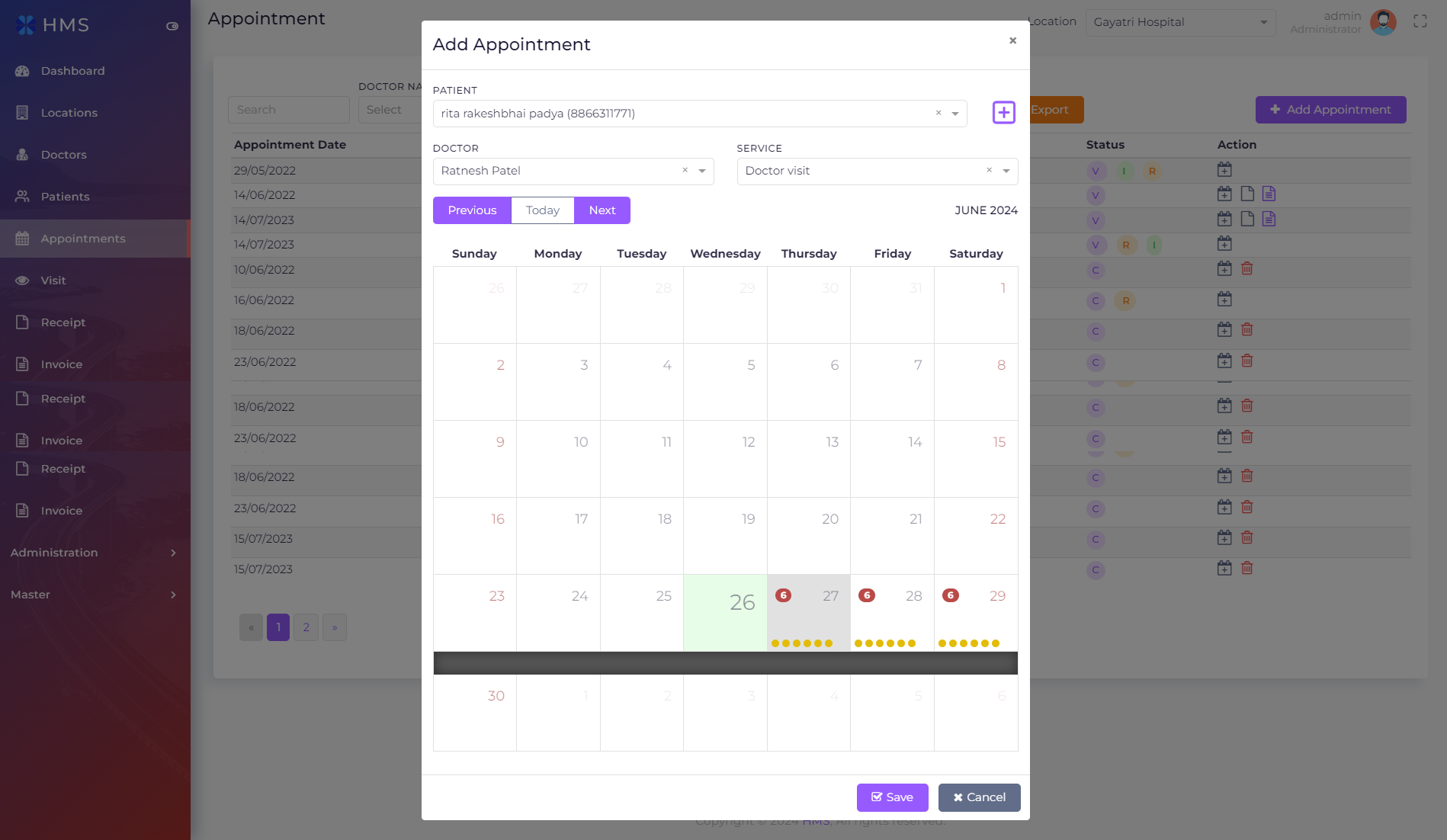Save the appointment
Viewport: 1447px width, 840px height.
pyautogui.click(x=892, y=797)
